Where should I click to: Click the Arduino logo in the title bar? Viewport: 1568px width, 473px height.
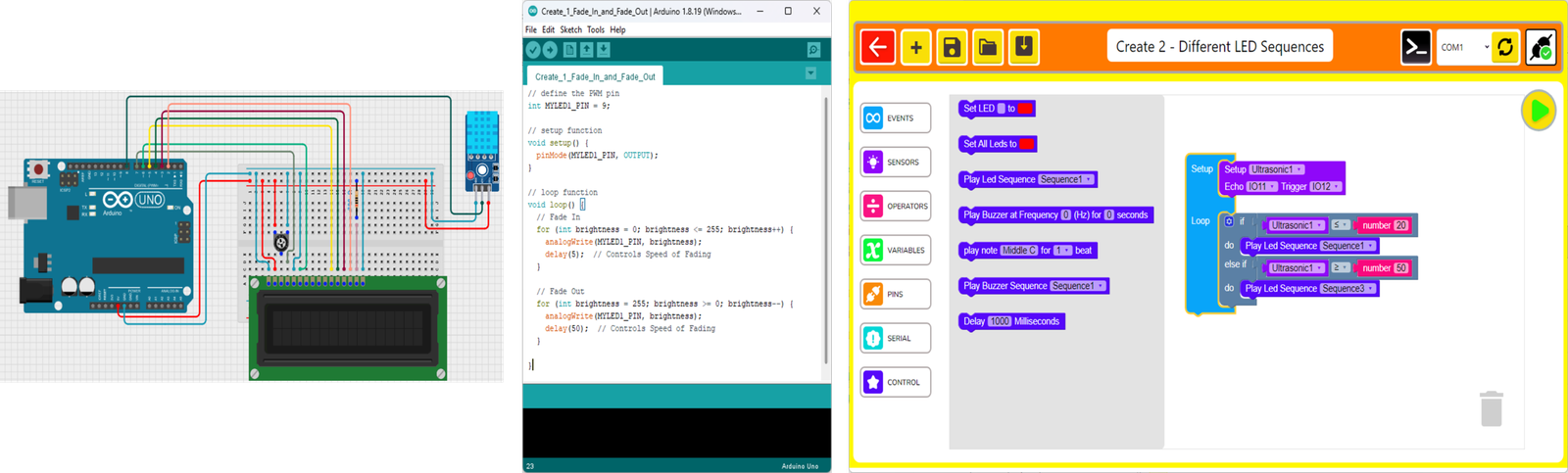click(x=532, y=11)
